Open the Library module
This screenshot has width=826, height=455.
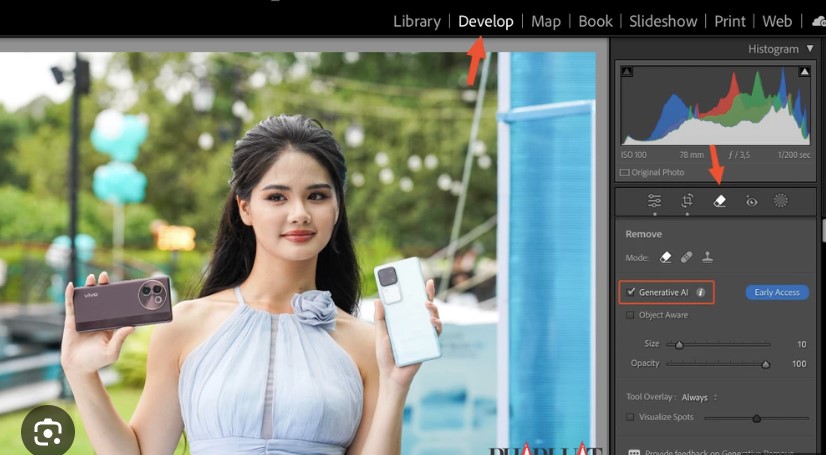coord(417,22)
